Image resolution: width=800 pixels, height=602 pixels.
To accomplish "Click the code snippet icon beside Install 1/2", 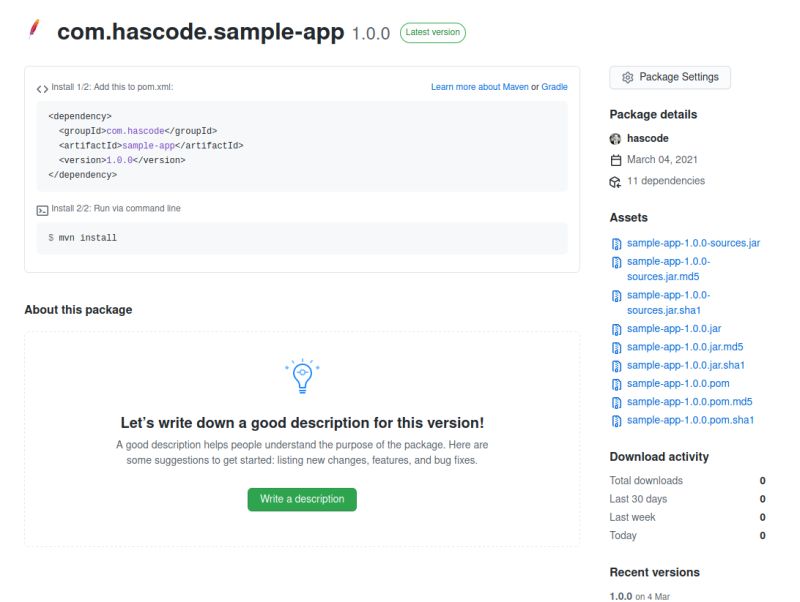I will (41, 87).
